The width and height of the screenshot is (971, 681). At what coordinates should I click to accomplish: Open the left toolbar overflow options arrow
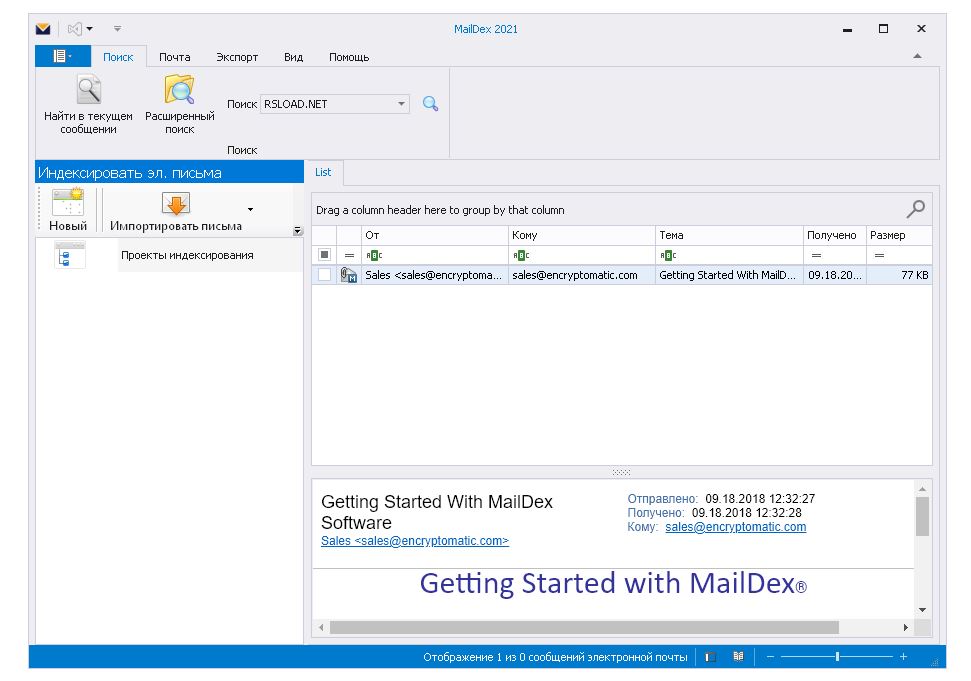click(297, 231)
